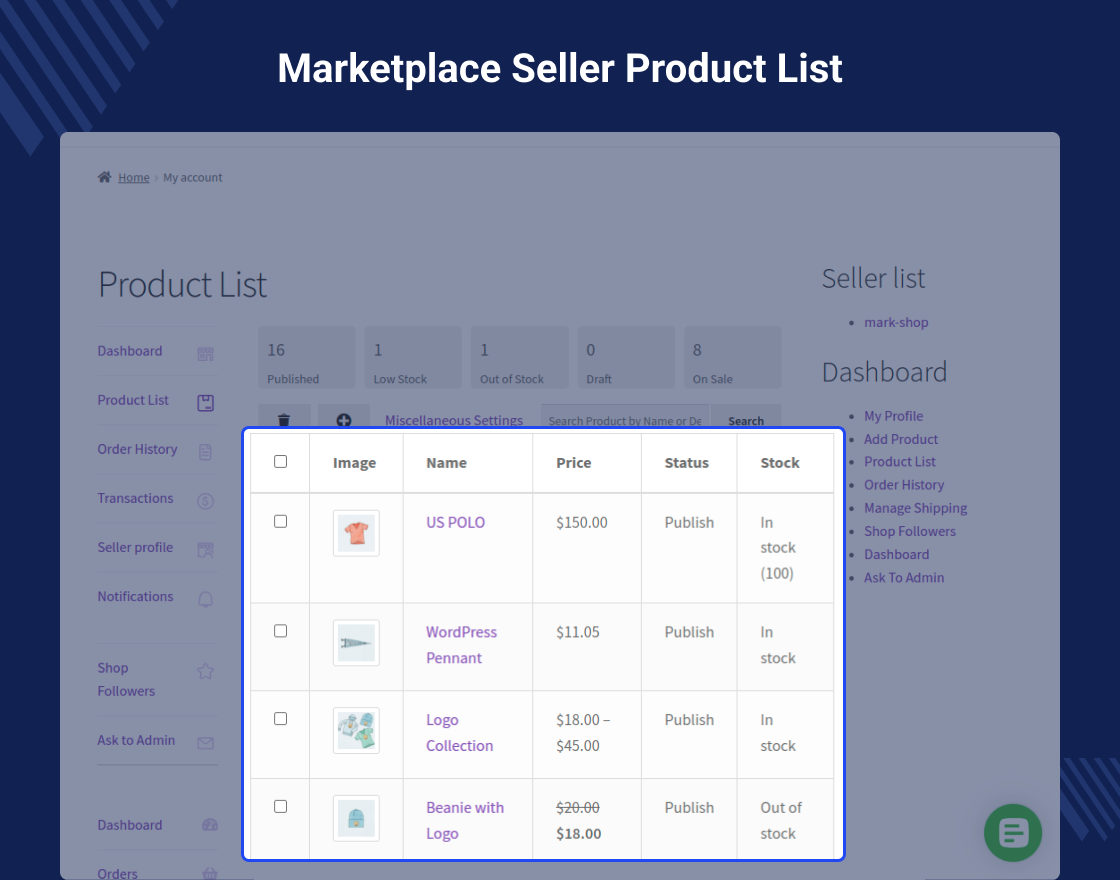The image size is (1120, 880).
Task: Click the trash icon to delete selected products
Action: click(x=284, y=420)
